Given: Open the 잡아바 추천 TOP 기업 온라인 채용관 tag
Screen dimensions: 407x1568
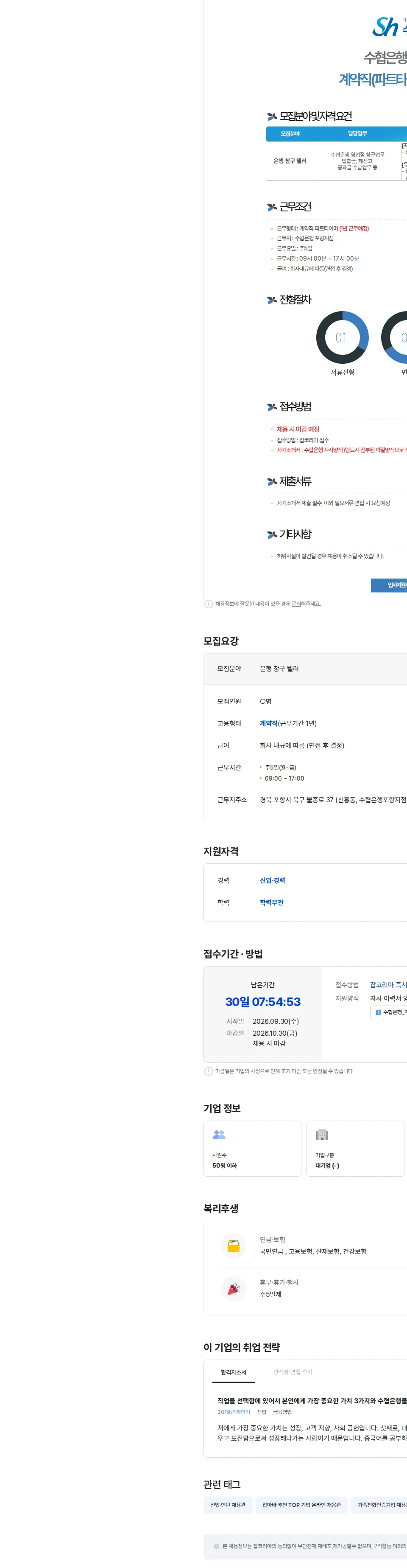Looking at the screenshot, I should [301, 1504].
